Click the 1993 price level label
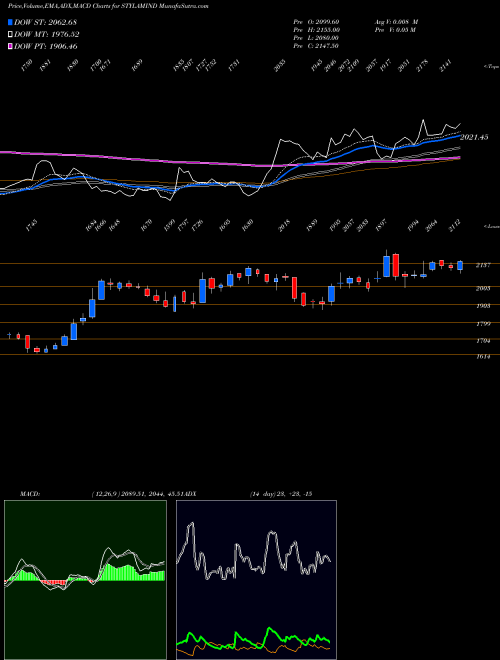Viewport: 500px width, 660px height. pyautogui.click(x=482, y=306)
